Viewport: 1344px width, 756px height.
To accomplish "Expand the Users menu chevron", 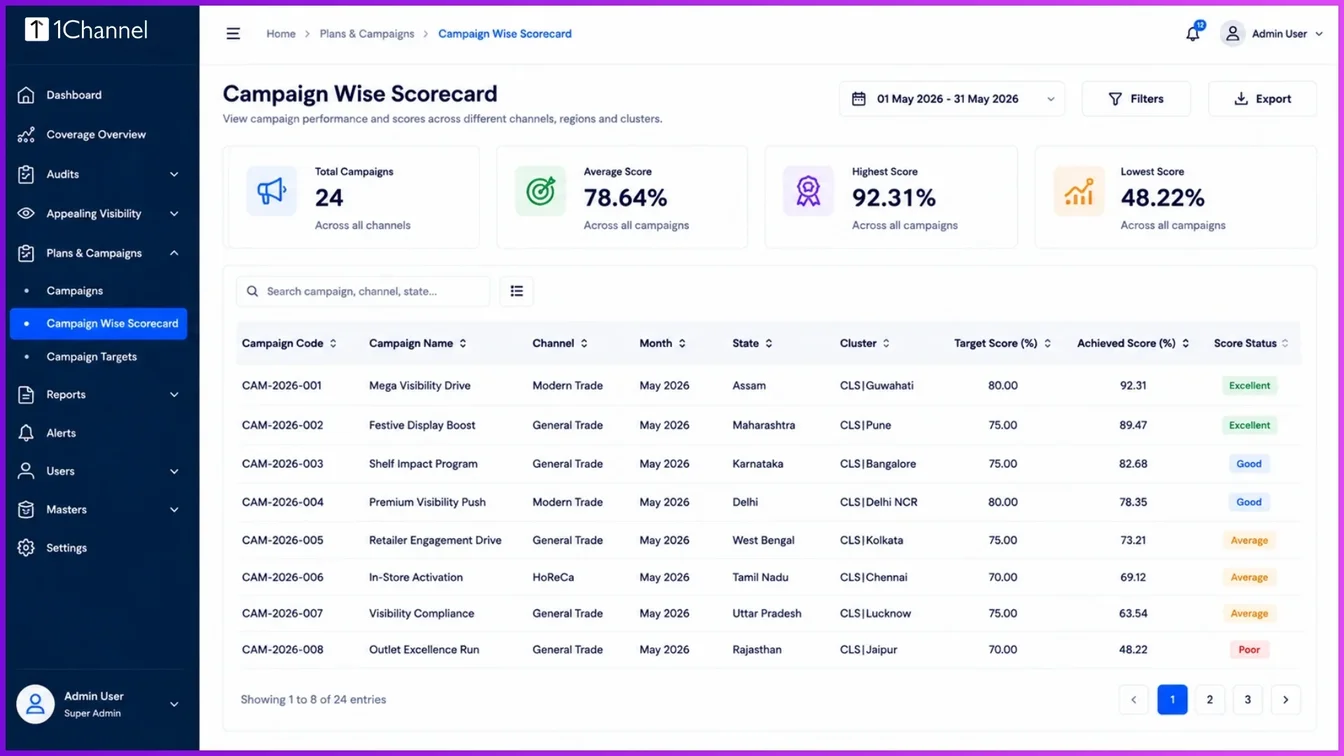I will [x=174, y=471].
